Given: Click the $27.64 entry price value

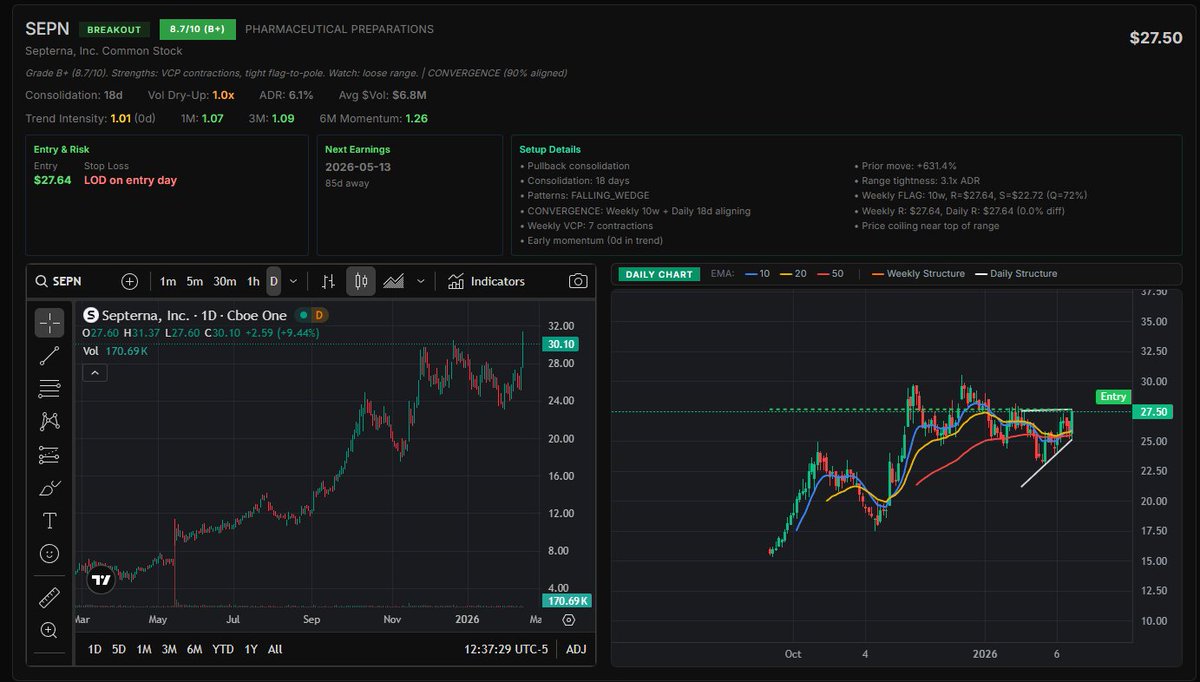Looking at the screenshot, I should [52, 180].
